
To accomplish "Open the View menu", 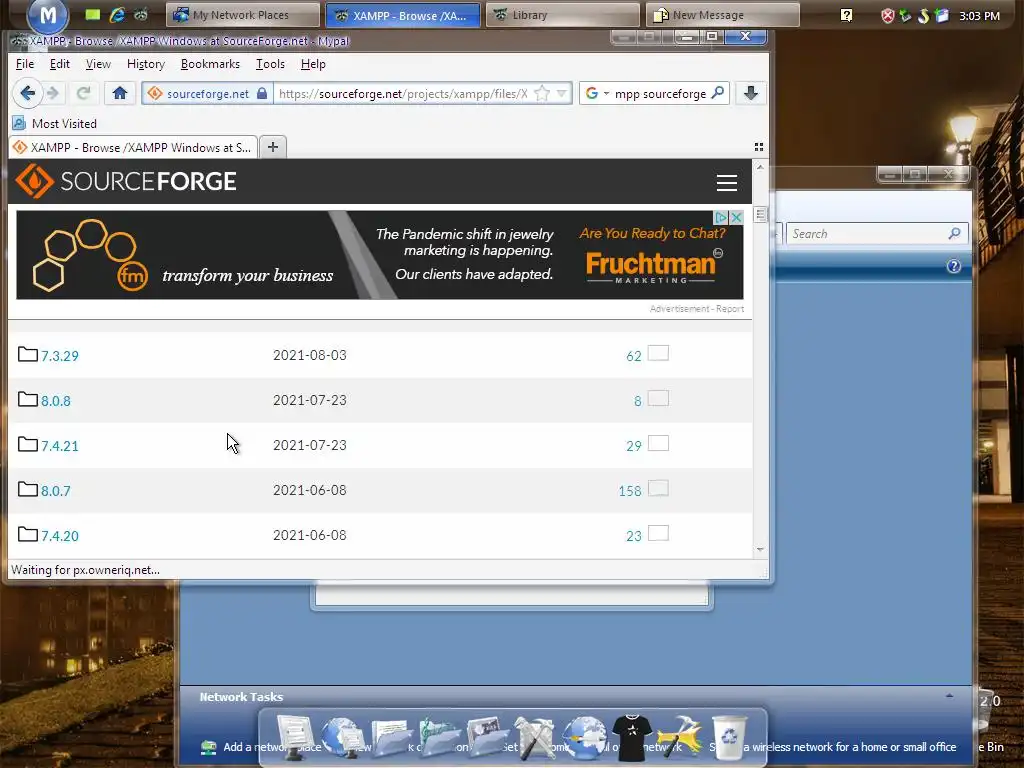I will coord(98,64).
